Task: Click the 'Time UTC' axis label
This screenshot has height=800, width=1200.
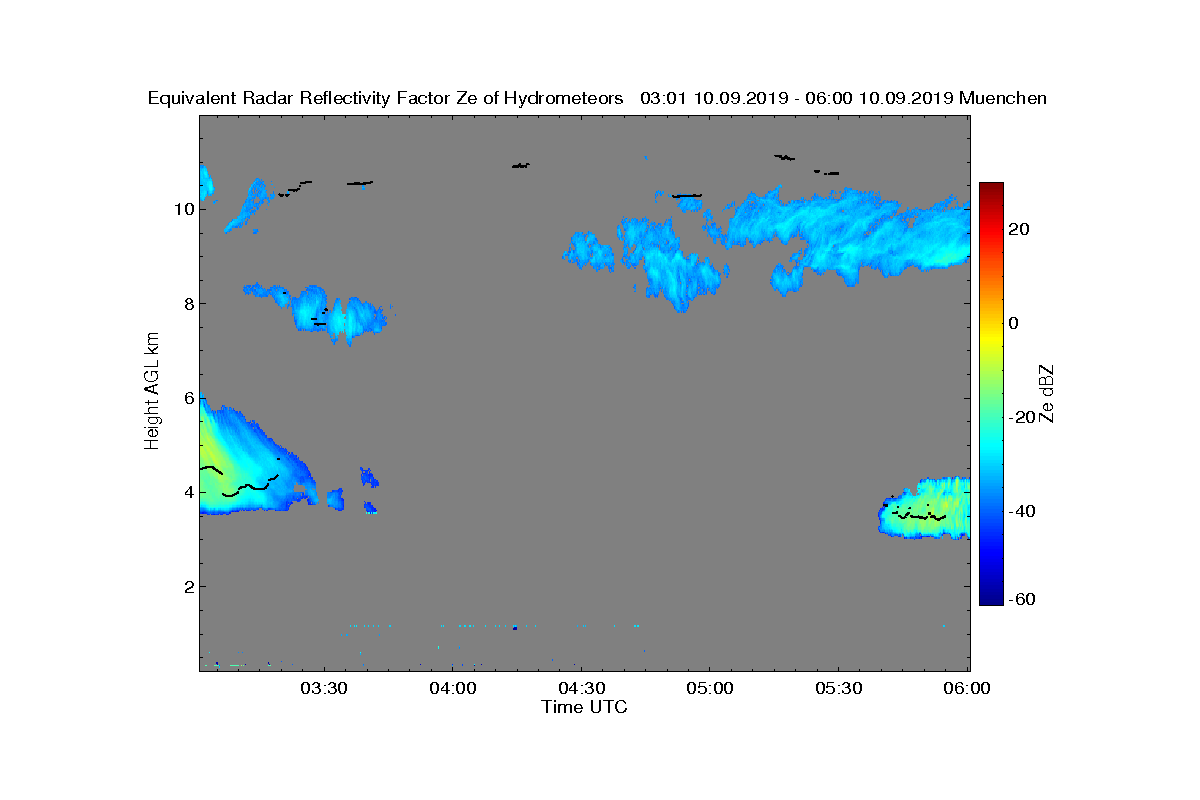Action: (x=584, y=707)
